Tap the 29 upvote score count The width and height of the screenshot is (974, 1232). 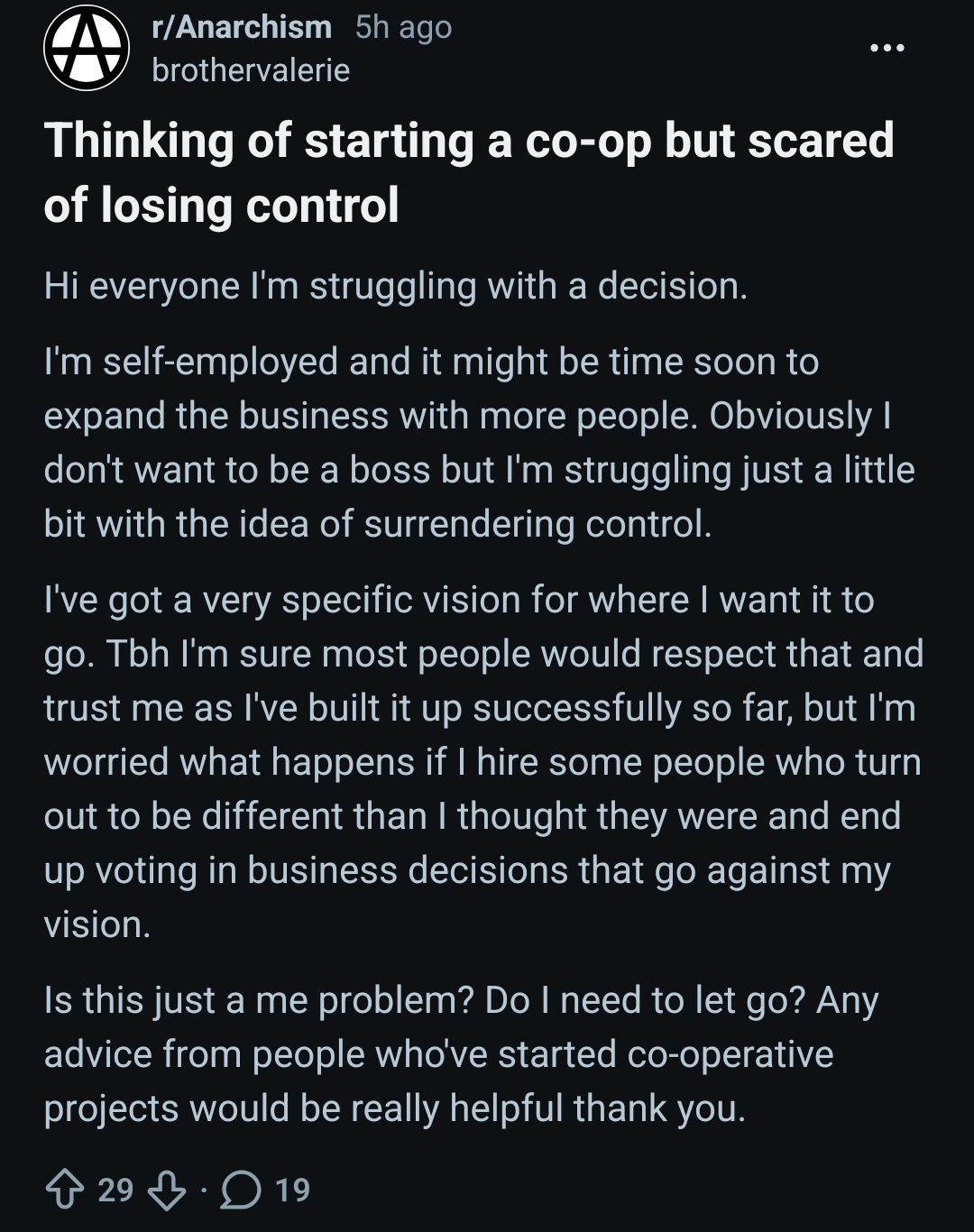coord(115,1191)
